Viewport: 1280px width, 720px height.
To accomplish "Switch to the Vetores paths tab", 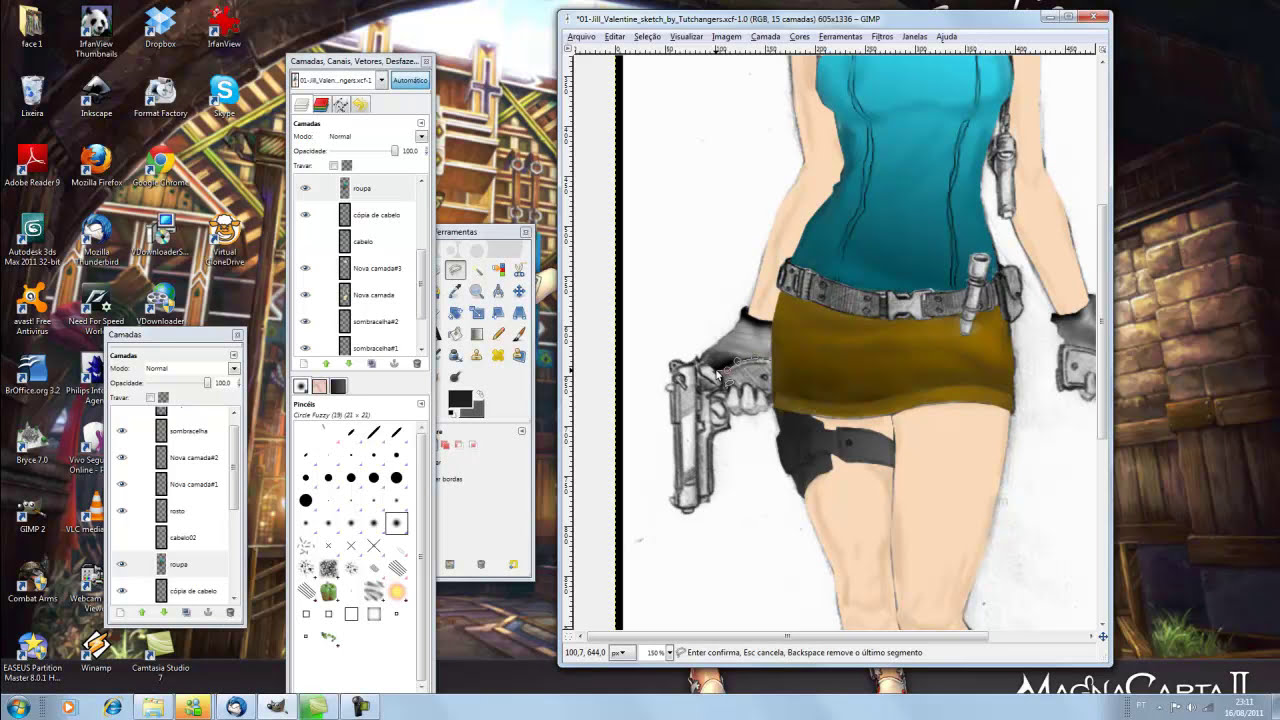I will pyautogui.click(x=341, y=104).
